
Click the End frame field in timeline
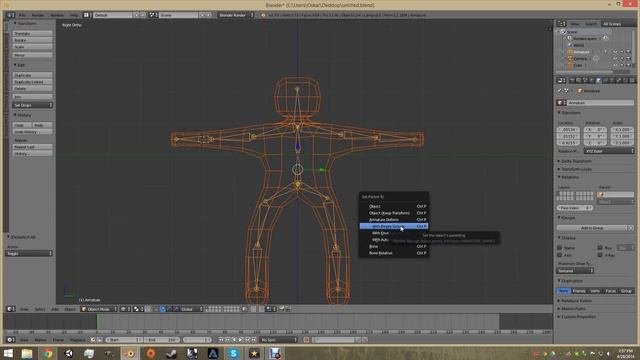click(162, 340)
